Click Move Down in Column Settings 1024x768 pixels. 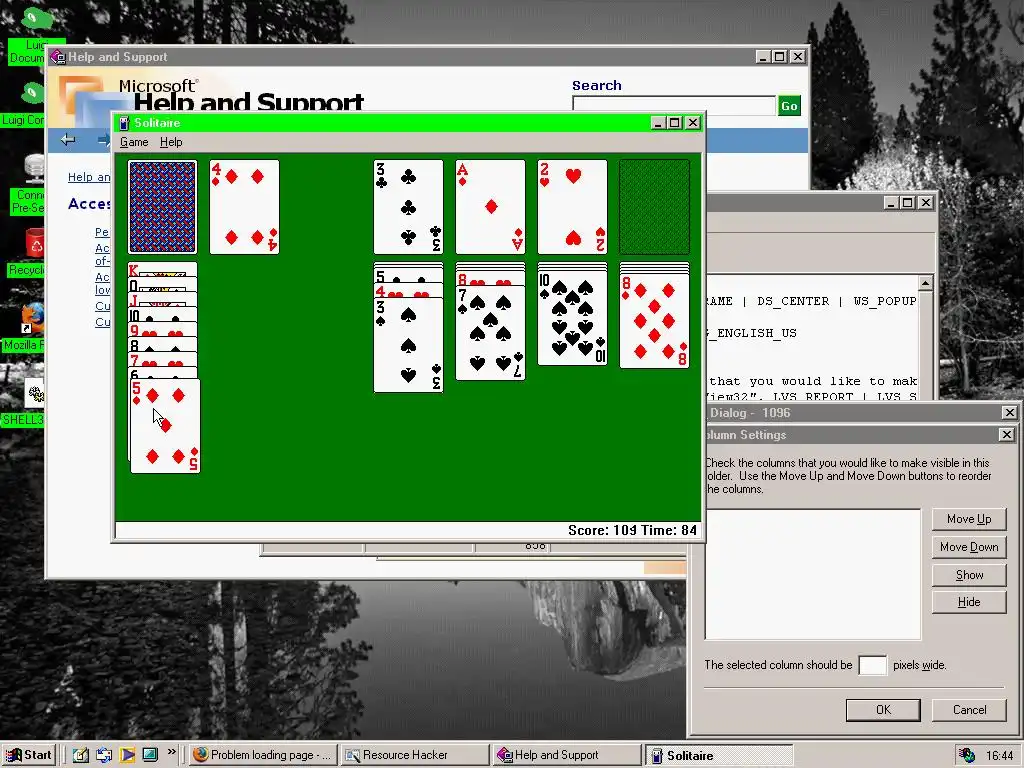[x=968, y=547]
